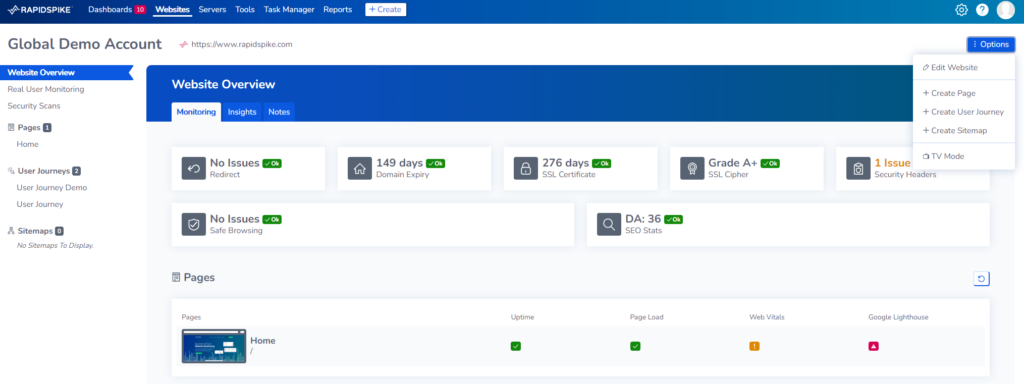The image size is (1024, 384).
Task: Open the https://www.rapidspike.com link
Action: [242, 44]
